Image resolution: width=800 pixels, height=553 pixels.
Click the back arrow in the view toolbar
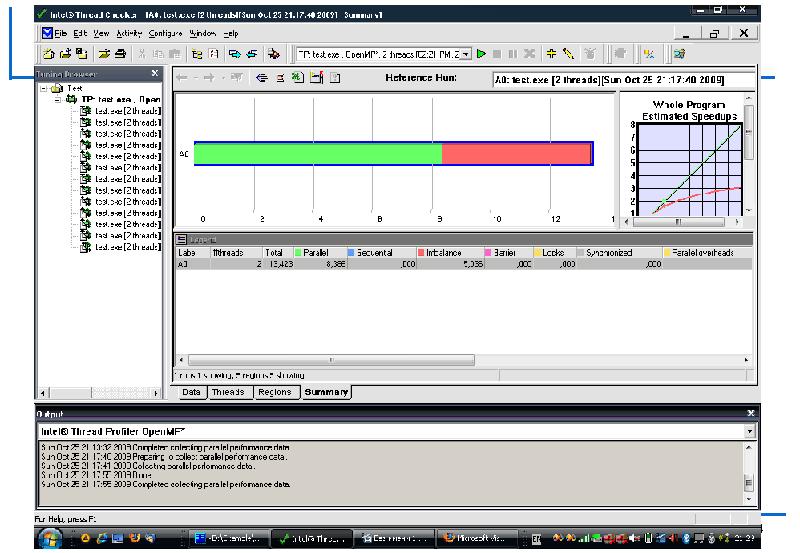click(x=183, y=78)
